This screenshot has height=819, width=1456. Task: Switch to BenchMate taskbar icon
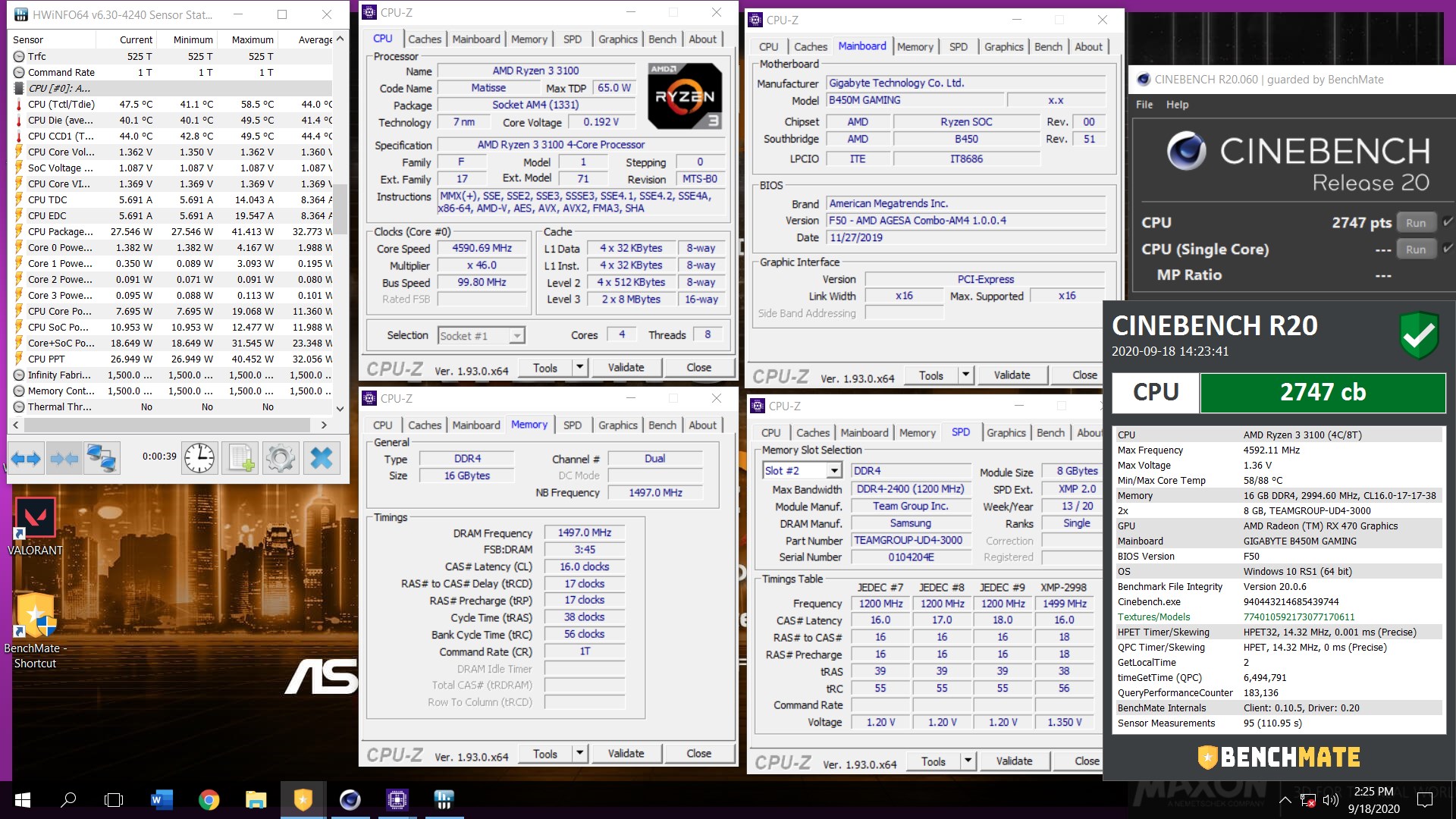click(x=303, y=800)
